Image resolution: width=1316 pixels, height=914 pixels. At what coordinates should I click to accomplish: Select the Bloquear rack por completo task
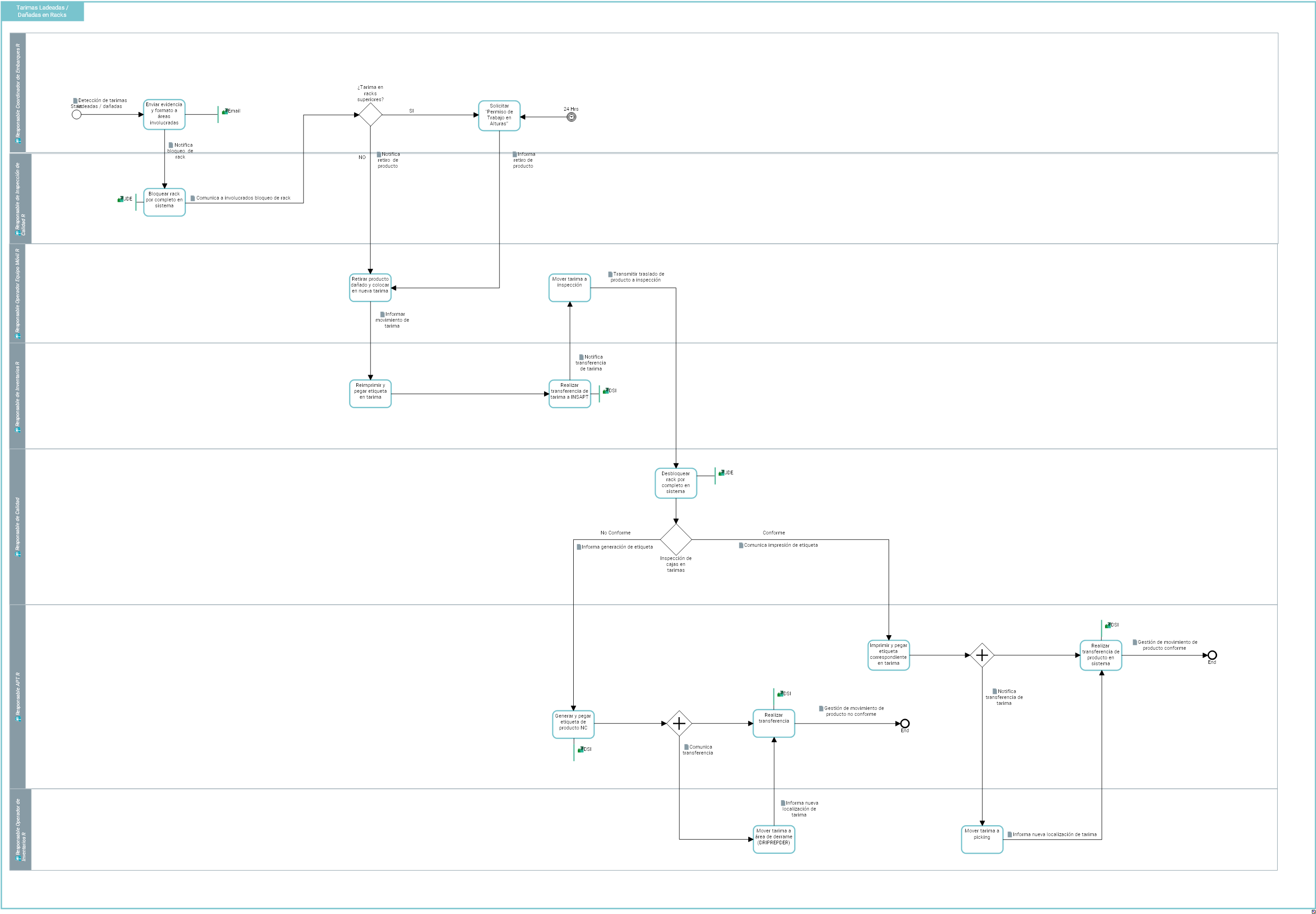(x=164, y=202)
